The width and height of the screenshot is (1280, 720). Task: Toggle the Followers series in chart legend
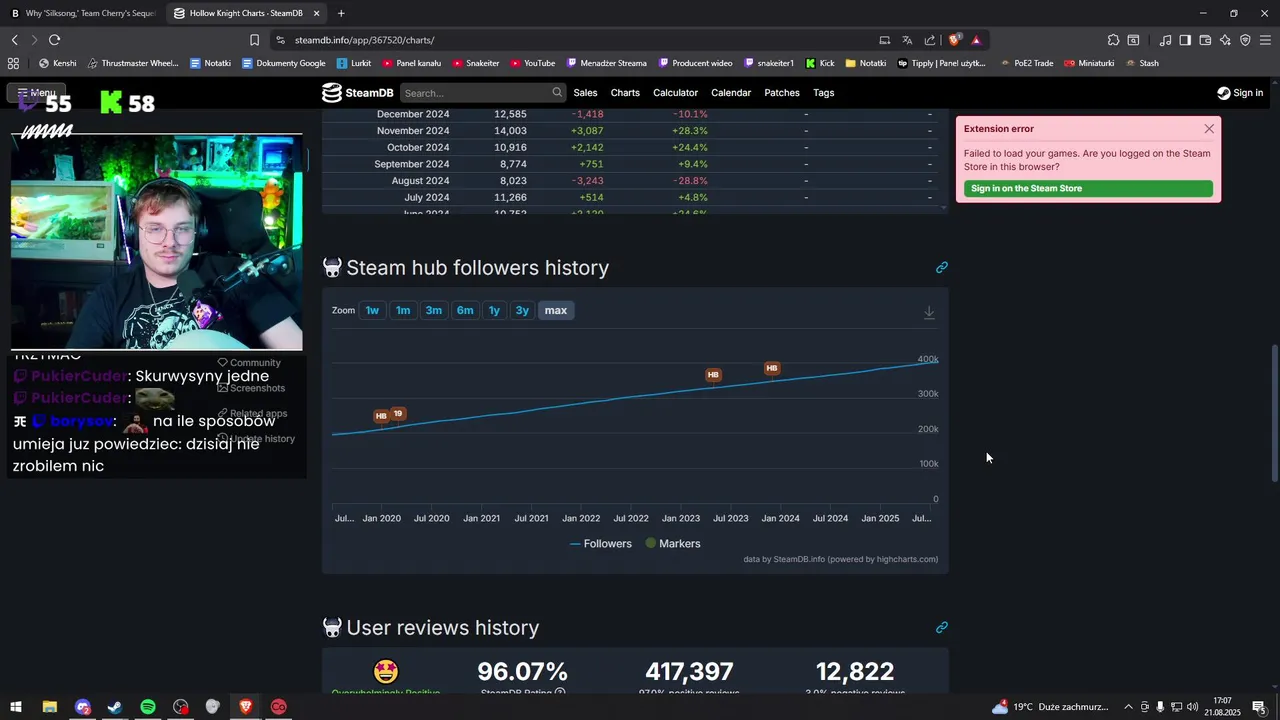[601, 544]
